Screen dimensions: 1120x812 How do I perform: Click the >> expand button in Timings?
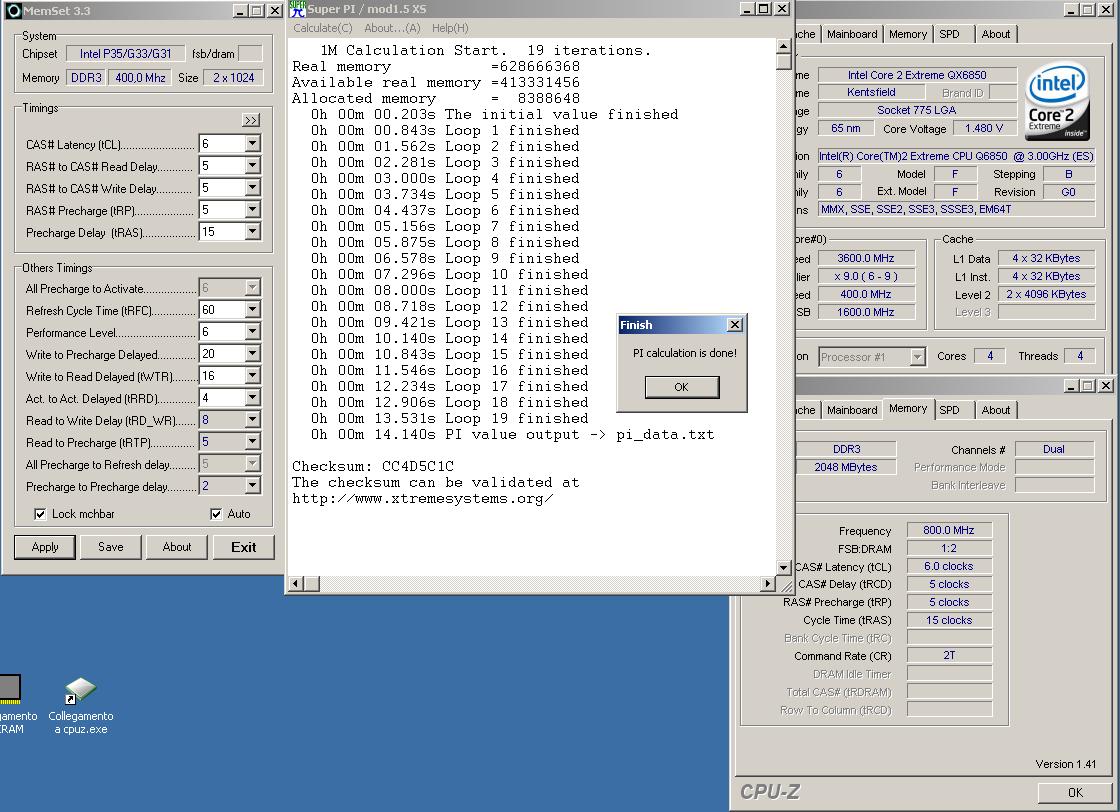(x=251, y=120)
